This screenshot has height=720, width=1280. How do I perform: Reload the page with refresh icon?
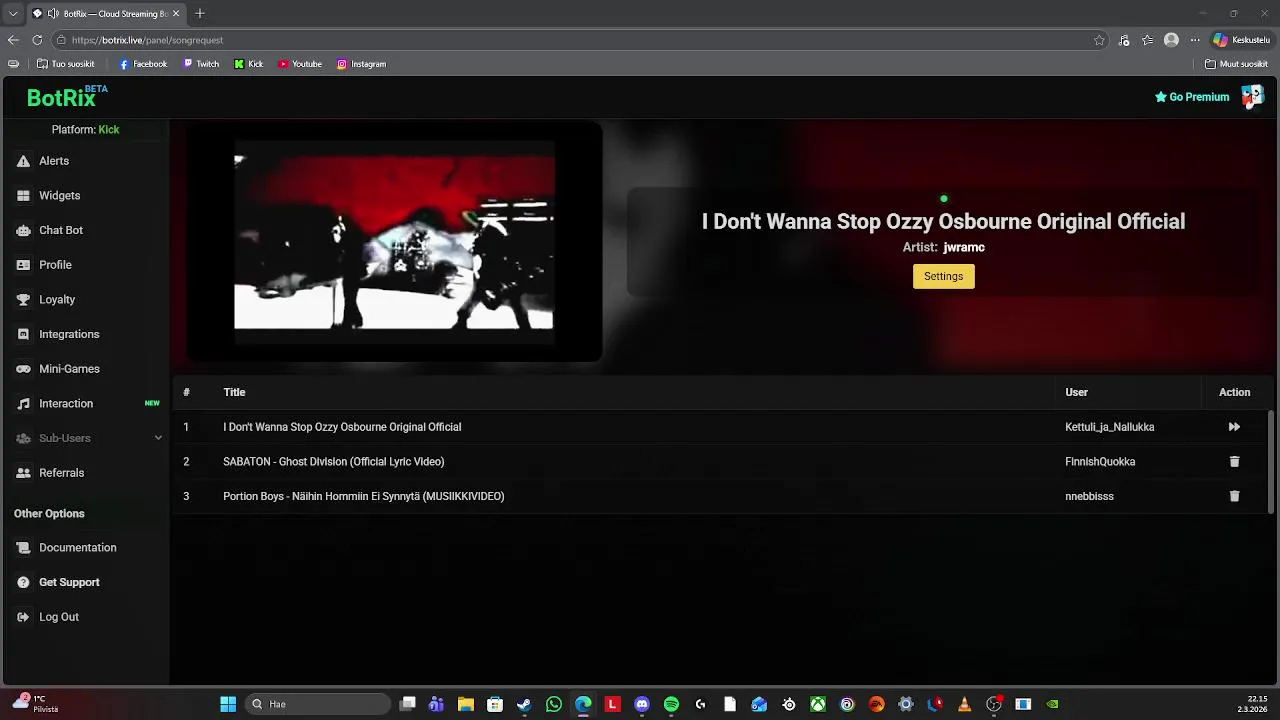(37, 40)
